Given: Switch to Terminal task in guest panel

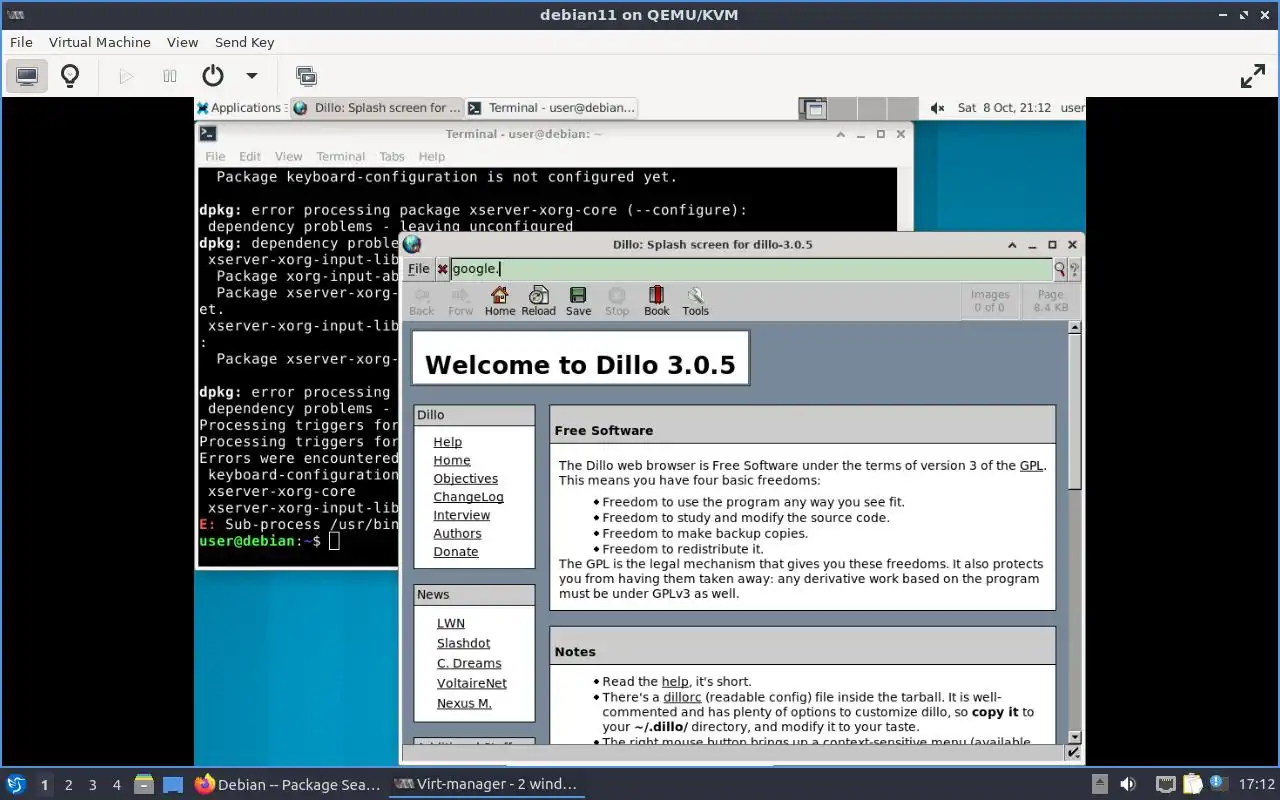Looking at the screenshot, I should pos(551,108).
